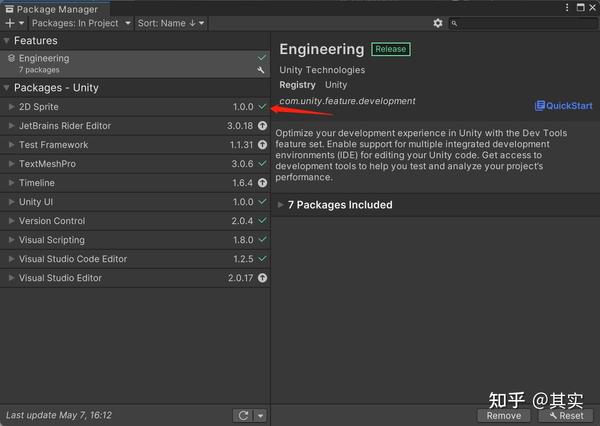Open the Sort: Name dropdown
This screenshot has width=600, height=426.
click(x=171, y=23)
